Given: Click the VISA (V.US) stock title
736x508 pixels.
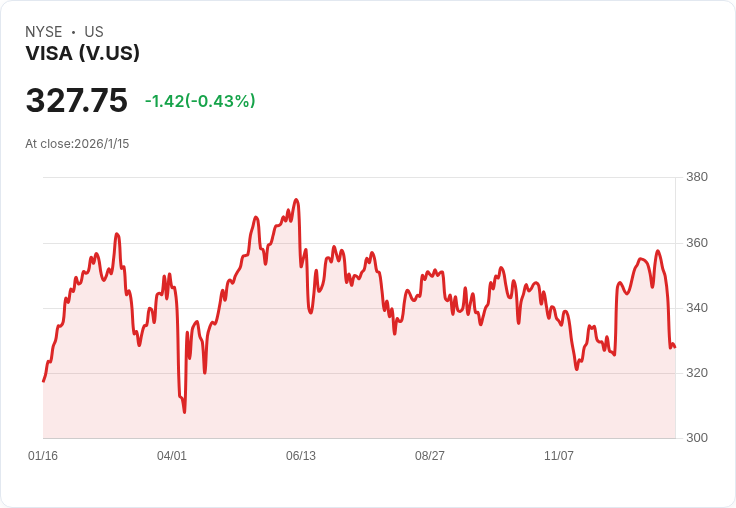Looking at the screenshot, I should (x=82, y=54).
